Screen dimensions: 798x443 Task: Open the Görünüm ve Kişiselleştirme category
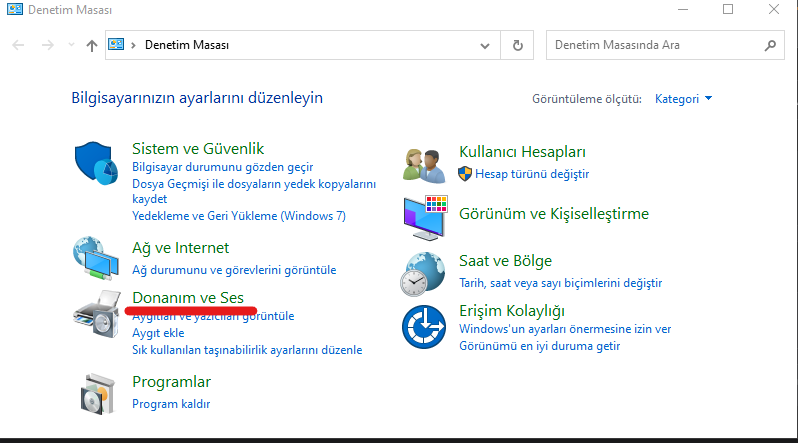pos(554,214)
